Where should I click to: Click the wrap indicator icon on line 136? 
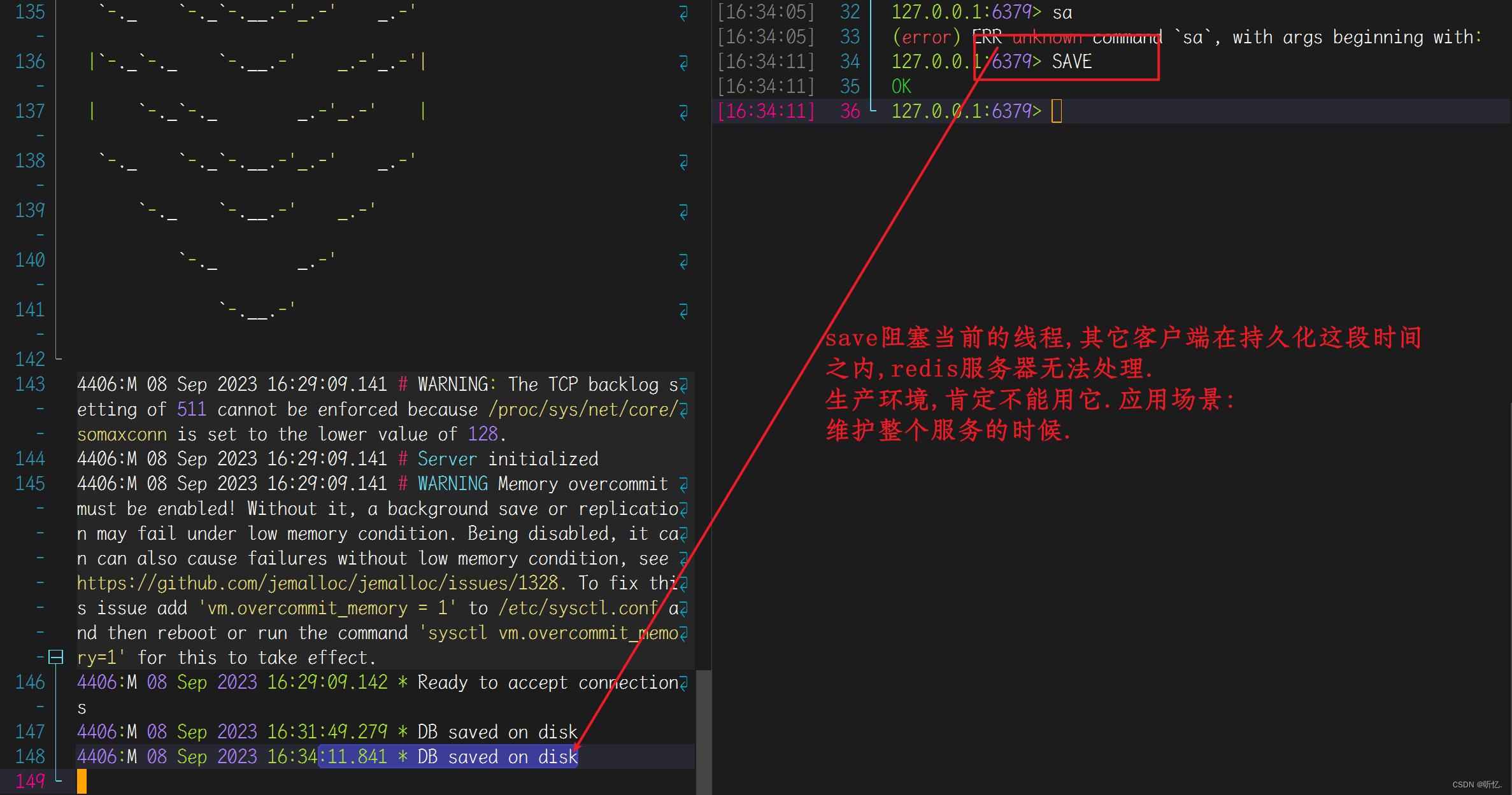683,62
